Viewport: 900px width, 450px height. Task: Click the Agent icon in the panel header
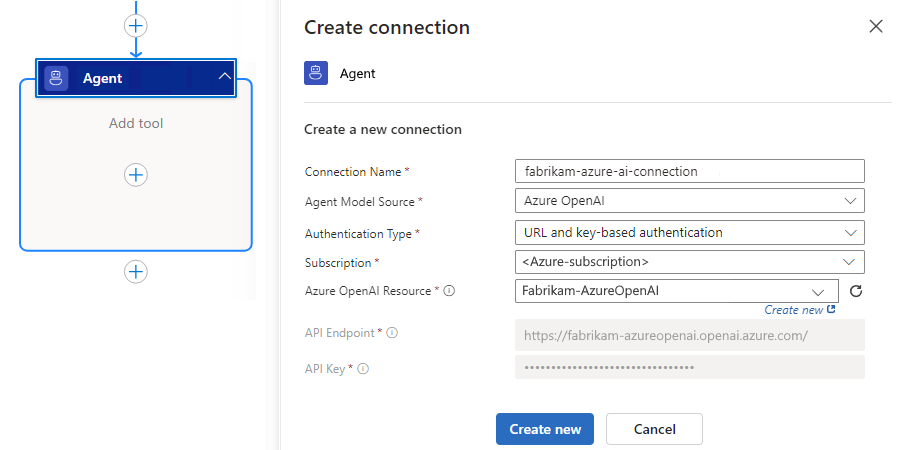point(316,73)
